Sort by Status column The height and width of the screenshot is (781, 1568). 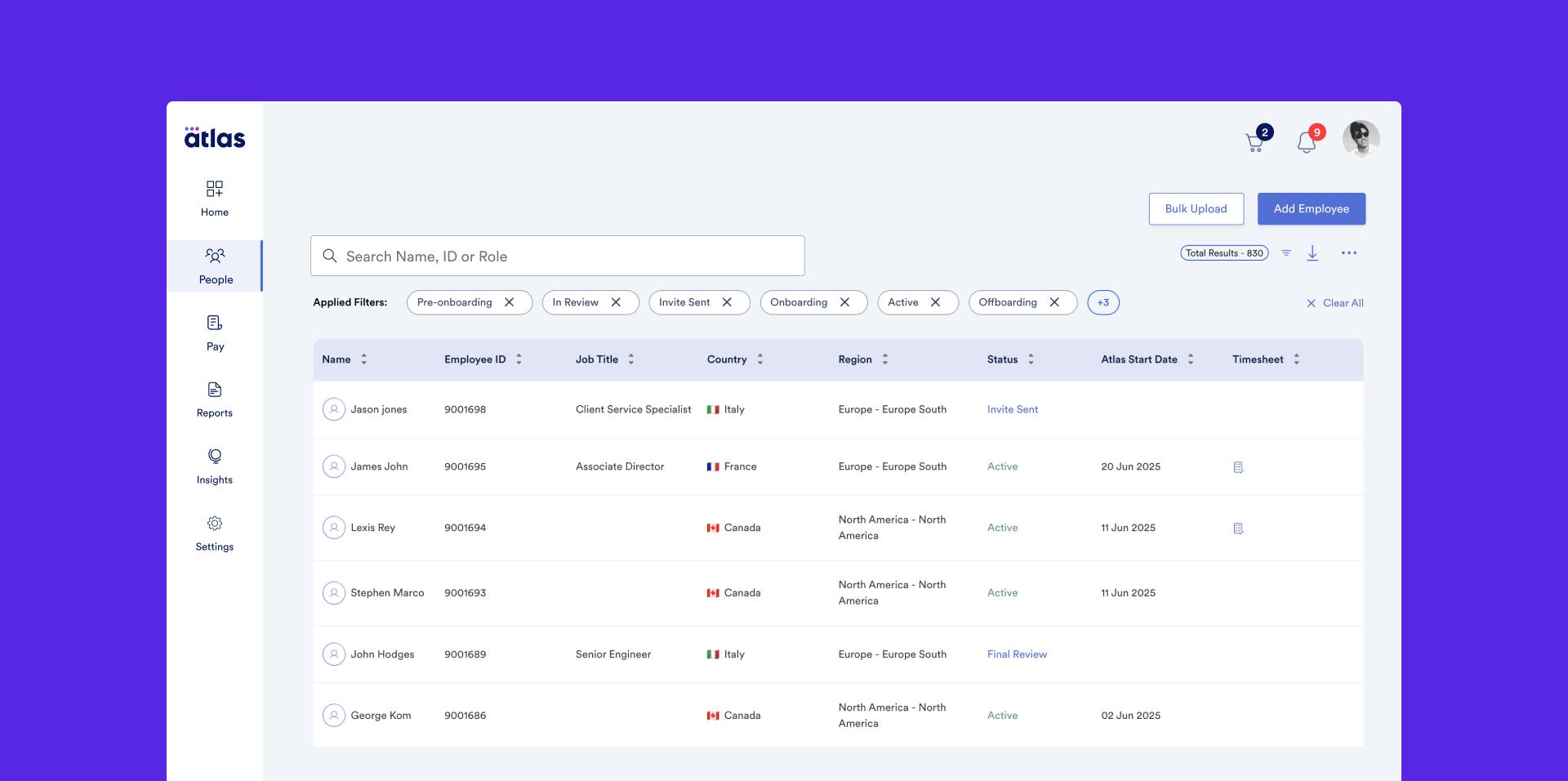[x=1031, y=359]
